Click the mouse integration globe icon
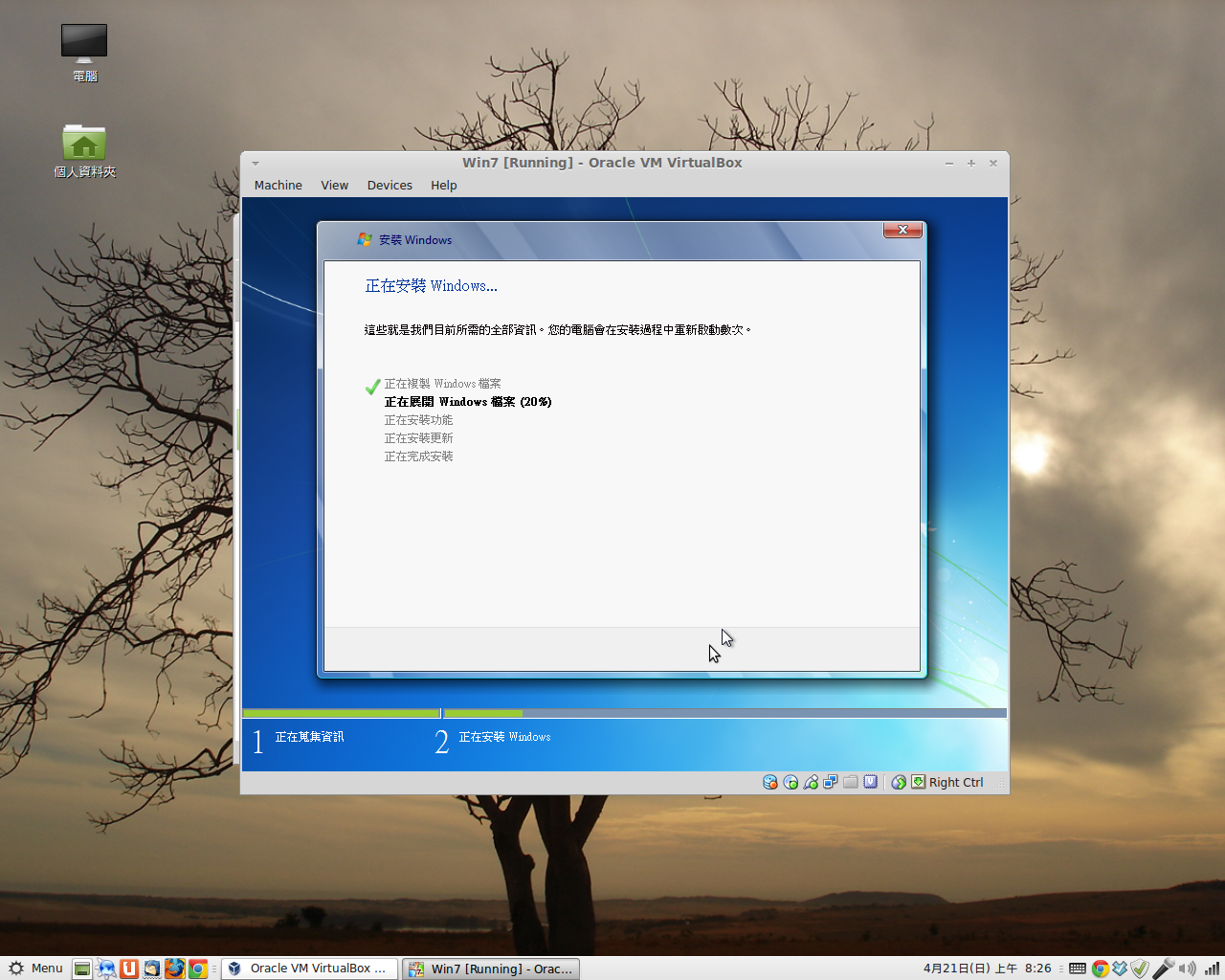This screenshot has width=1225, height=980. coord(899,782)
